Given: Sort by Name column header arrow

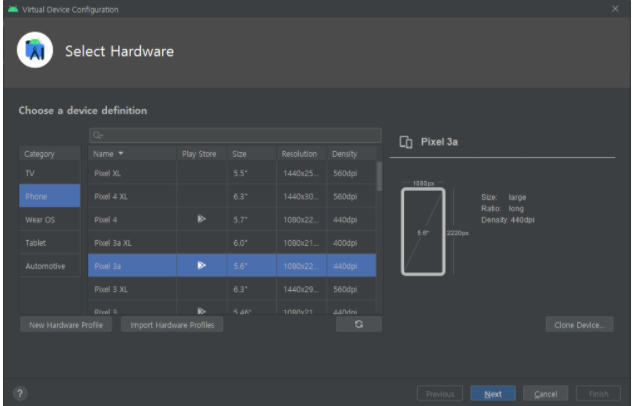Looking at the screenshot, I should point(121,153).
